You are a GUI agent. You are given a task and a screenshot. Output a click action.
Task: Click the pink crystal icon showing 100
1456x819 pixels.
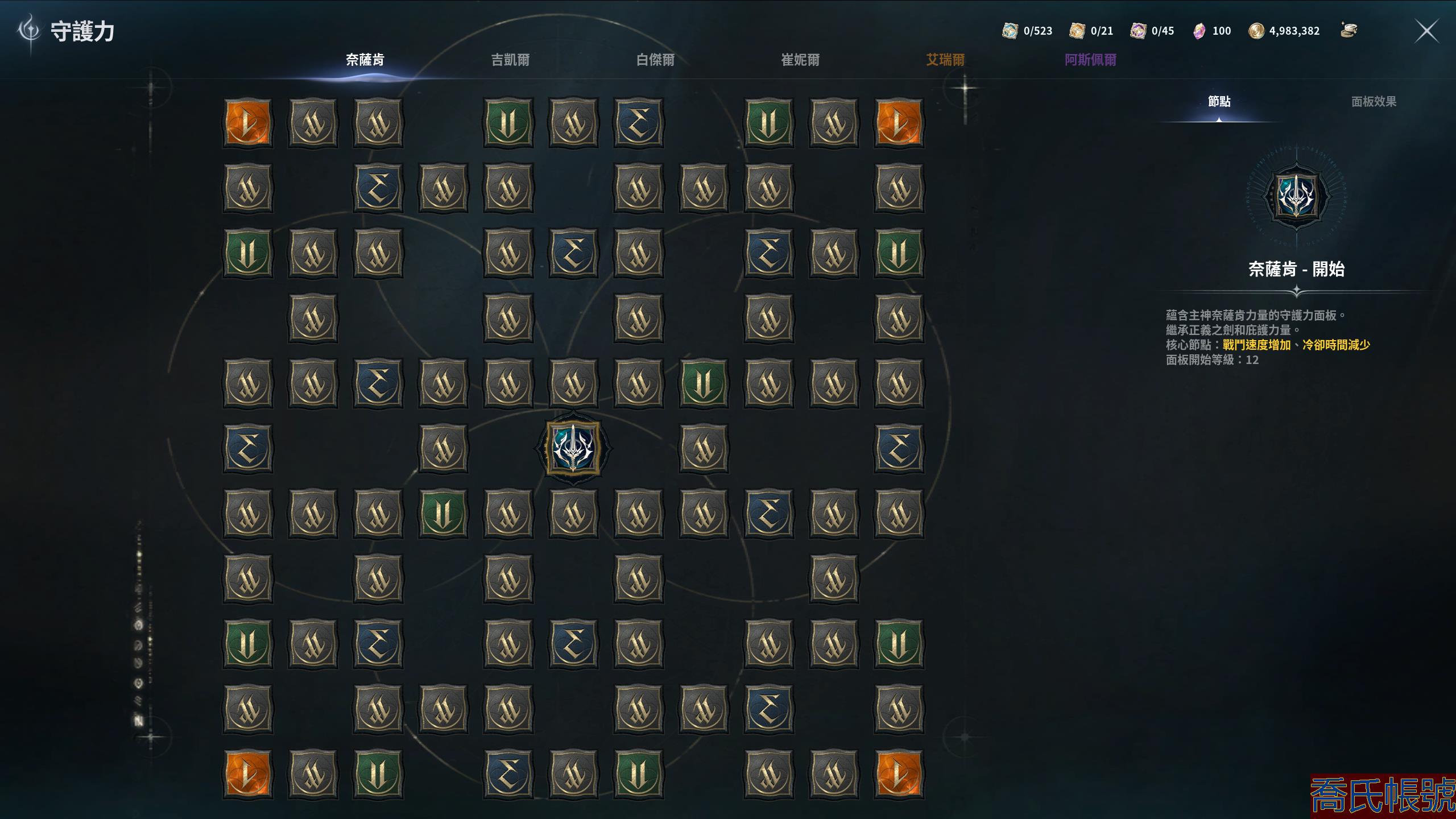(x=1199, y=31)
